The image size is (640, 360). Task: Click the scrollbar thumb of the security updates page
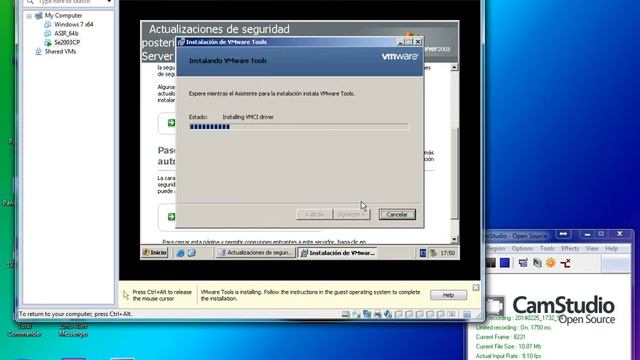[454, 173]
